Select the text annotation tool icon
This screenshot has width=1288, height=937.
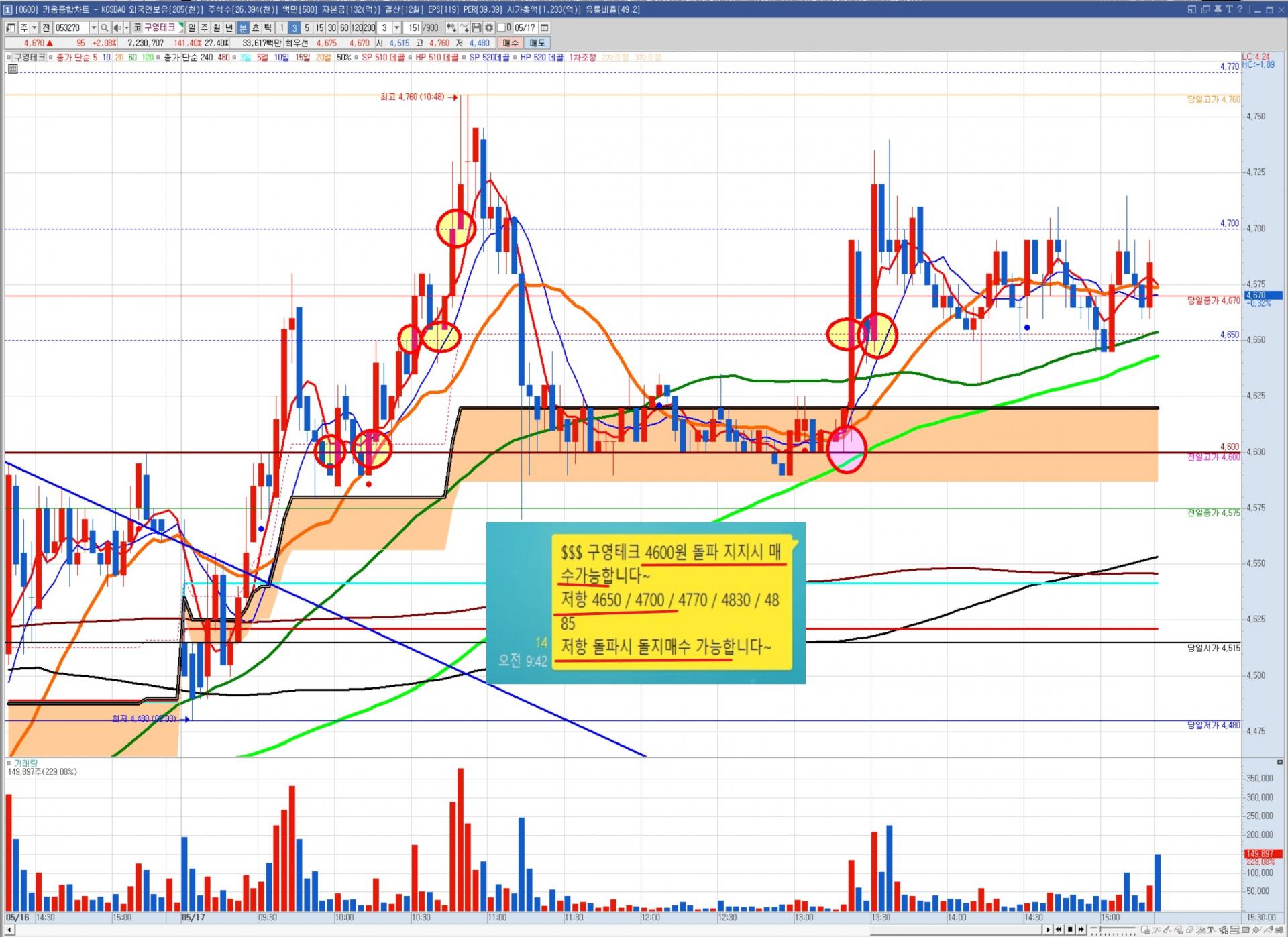point(1212,930)
